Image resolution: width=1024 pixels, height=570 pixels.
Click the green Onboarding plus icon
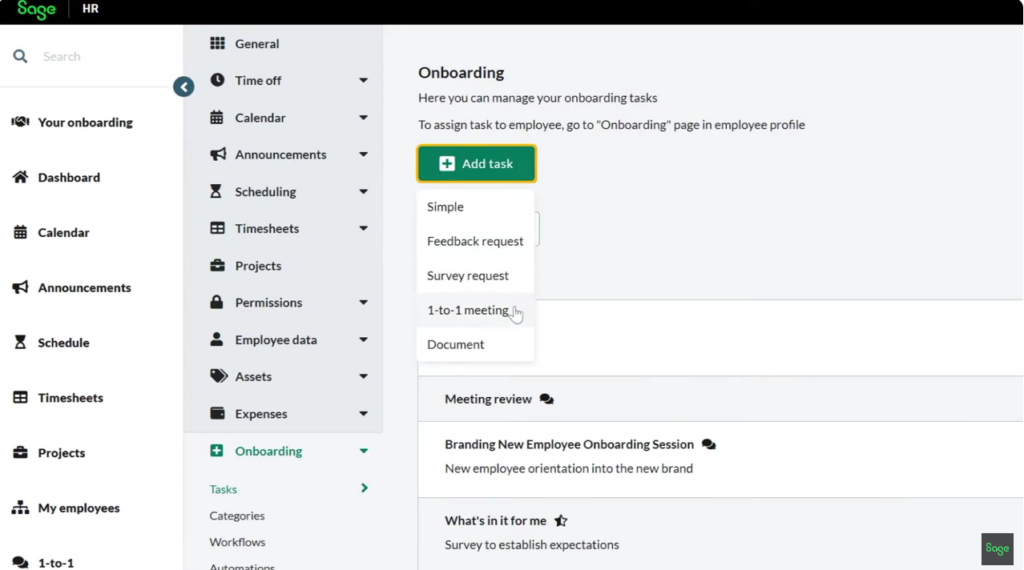[x=217, y=451]
